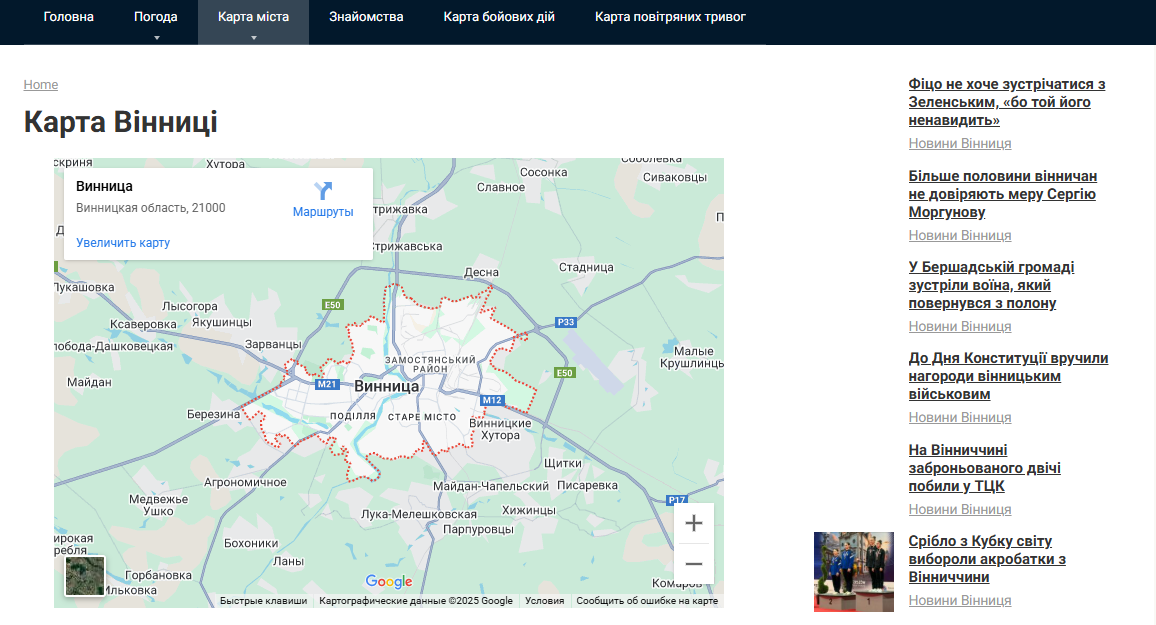Click Сообщить об ошибке на карте
This screenshot has width=1156, height=625.
(x=647, y=601)
